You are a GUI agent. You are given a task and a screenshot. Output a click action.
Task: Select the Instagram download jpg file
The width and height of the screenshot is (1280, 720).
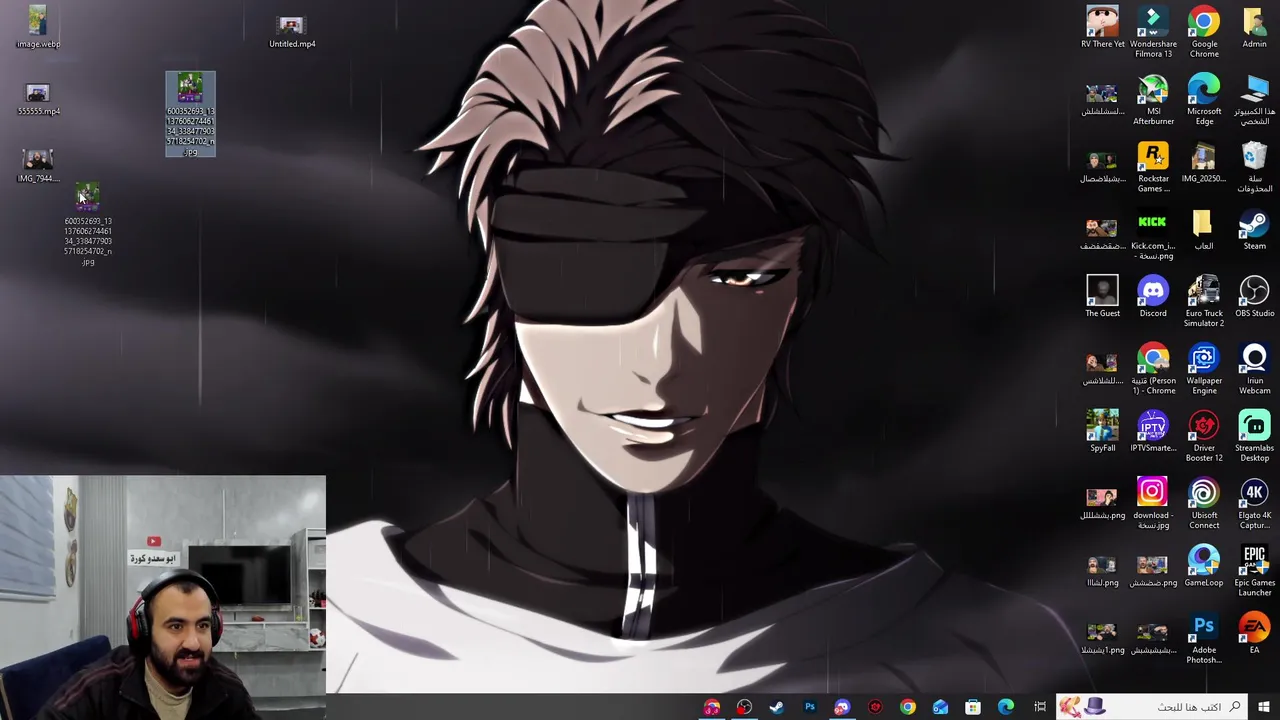(1153, 504)
